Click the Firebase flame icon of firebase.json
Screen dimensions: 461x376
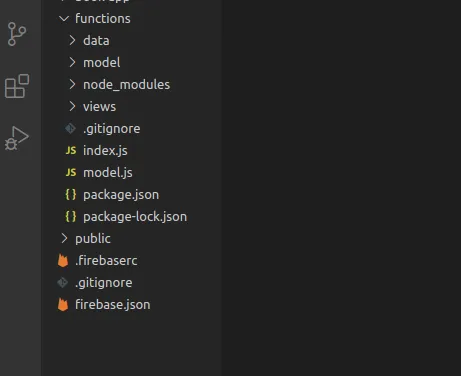[63, 304]
